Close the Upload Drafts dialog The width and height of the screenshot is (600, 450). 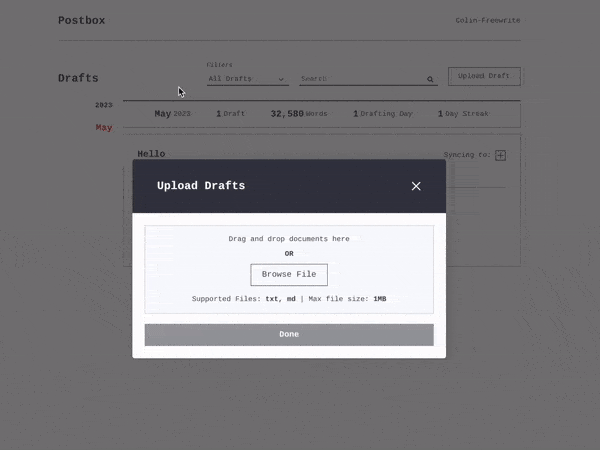pyautogui.click(x=416, y=186)
